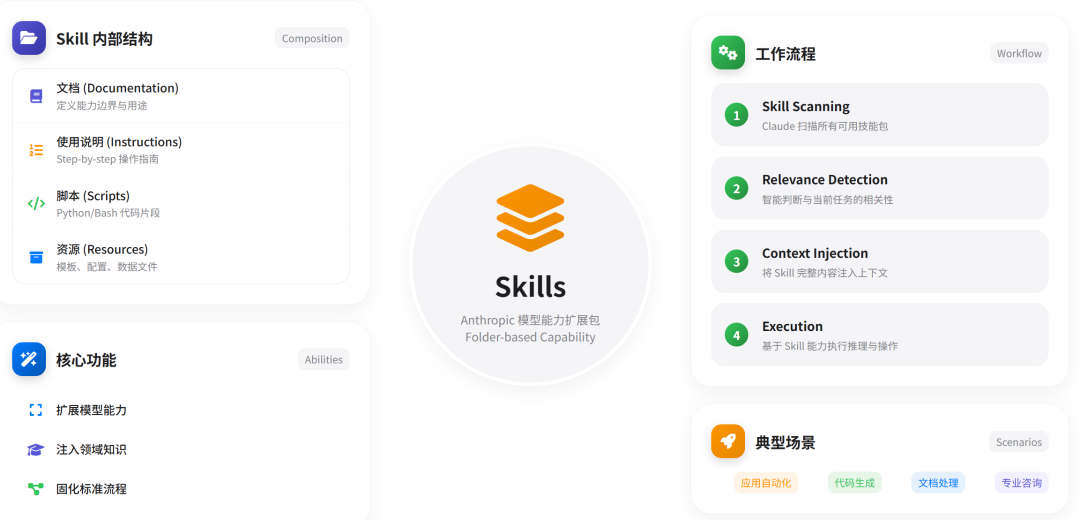Click the purple folder icon beside Skill 内部结构
The width and height of the screenshot is (1080, 520).
(29, 38)
